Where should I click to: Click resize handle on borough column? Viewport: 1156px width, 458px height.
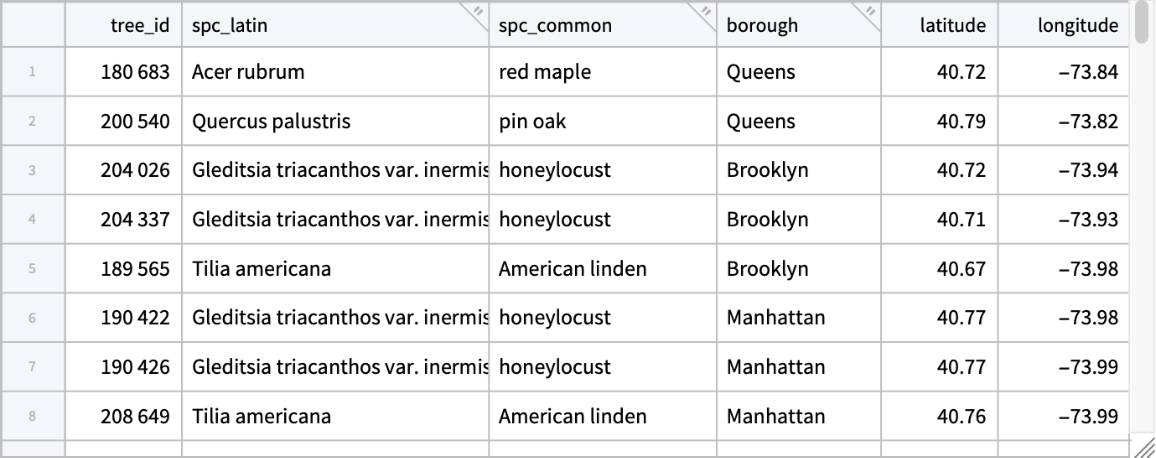click(x=870, y=12)
